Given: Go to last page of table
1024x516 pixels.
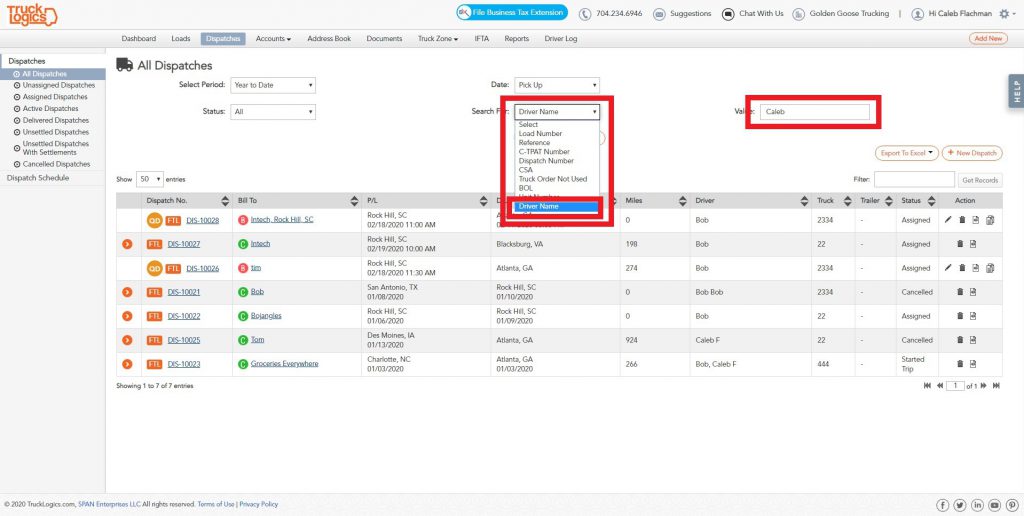Looking at the screenshot, I should [996, 386].
